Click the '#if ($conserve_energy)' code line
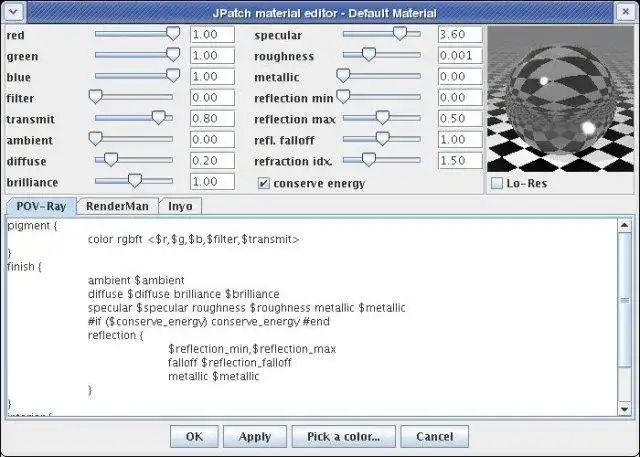The height and width of the screenshot is (457, 640). coord(209,322)
